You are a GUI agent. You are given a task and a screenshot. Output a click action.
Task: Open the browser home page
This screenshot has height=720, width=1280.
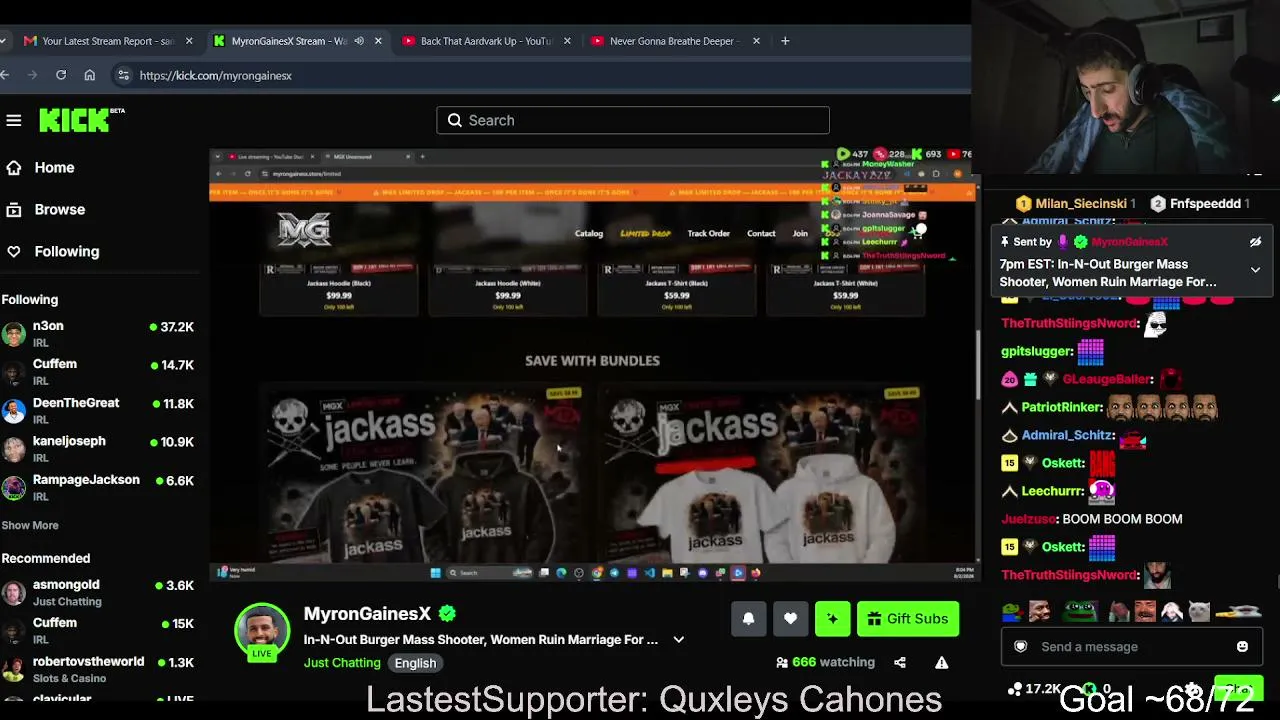click(90, 75)
